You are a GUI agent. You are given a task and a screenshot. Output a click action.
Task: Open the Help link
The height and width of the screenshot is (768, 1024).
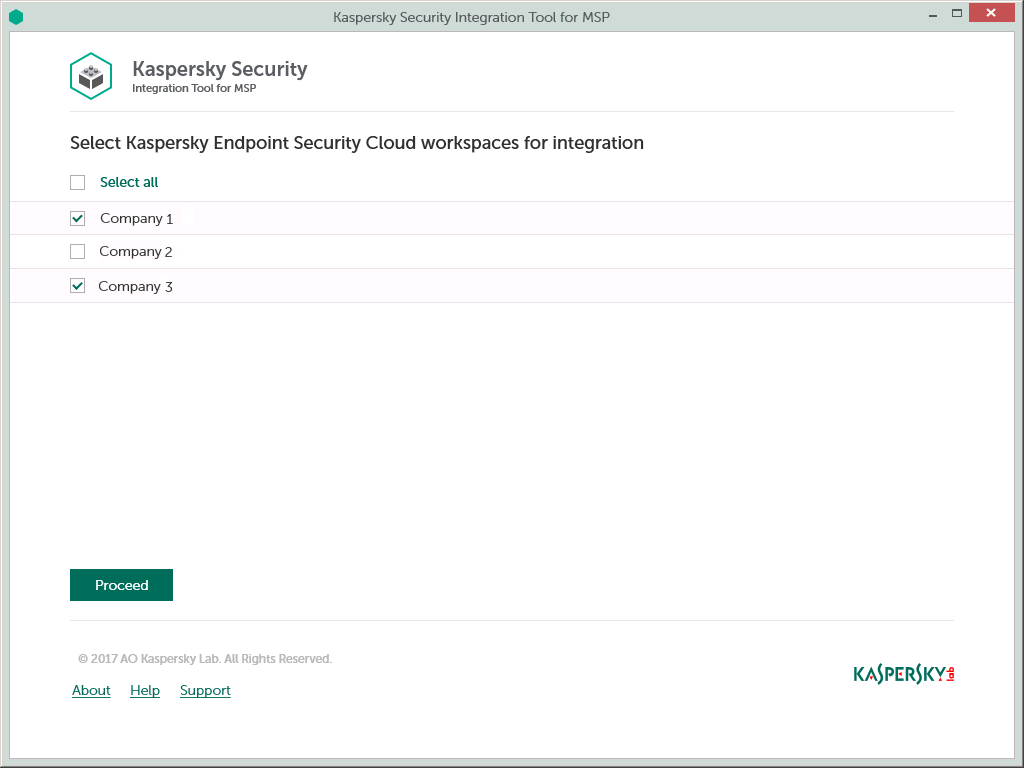(145, 691)
